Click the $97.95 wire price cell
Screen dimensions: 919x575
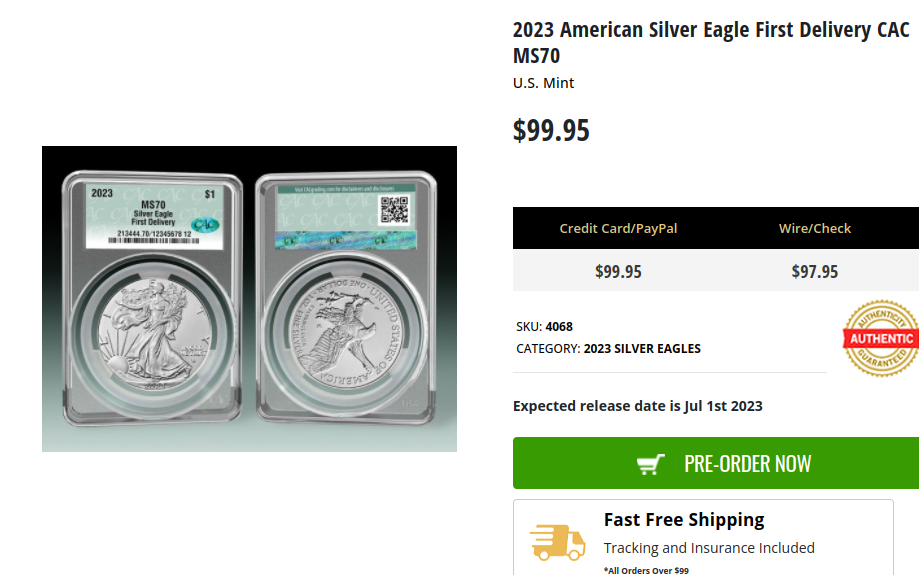(x=815, y=271)
